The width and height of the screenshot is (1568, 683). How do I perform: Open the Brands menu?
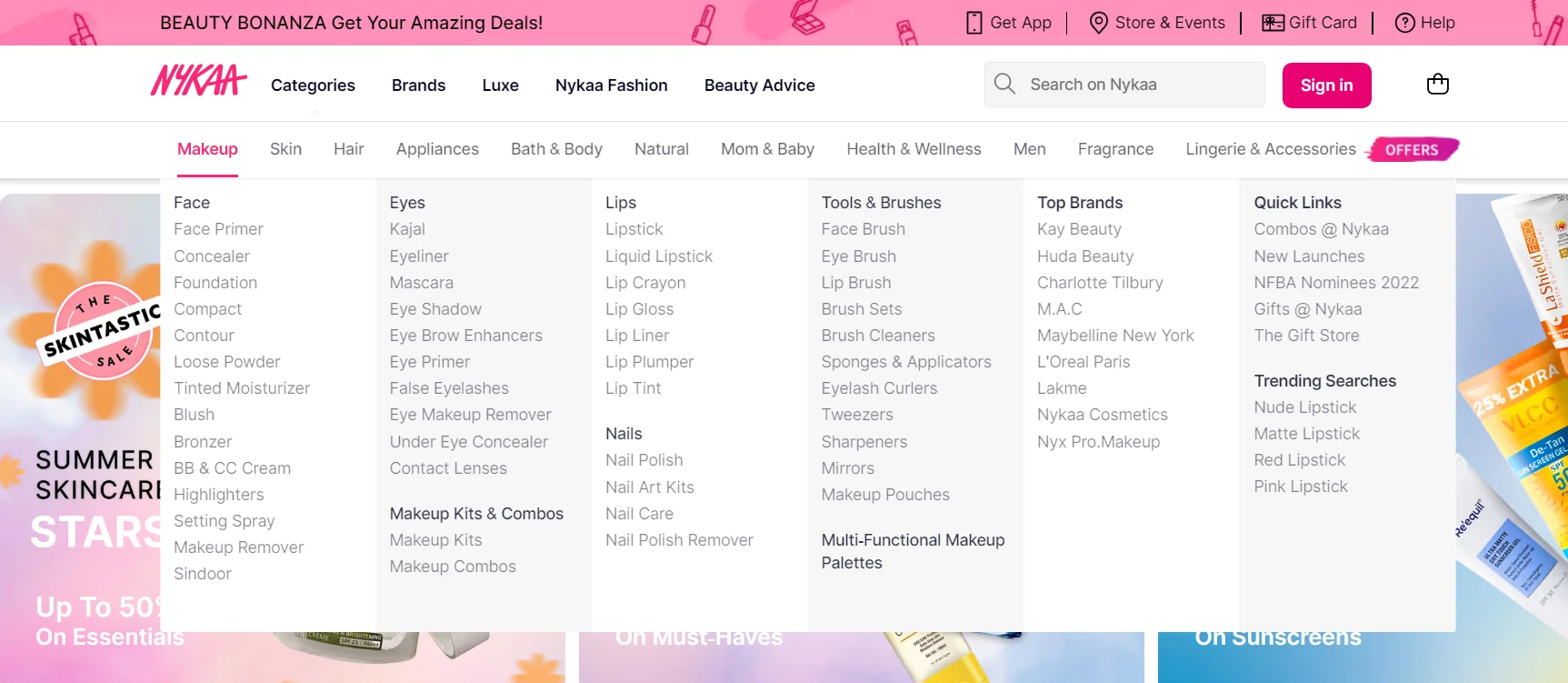coord(419,85)
